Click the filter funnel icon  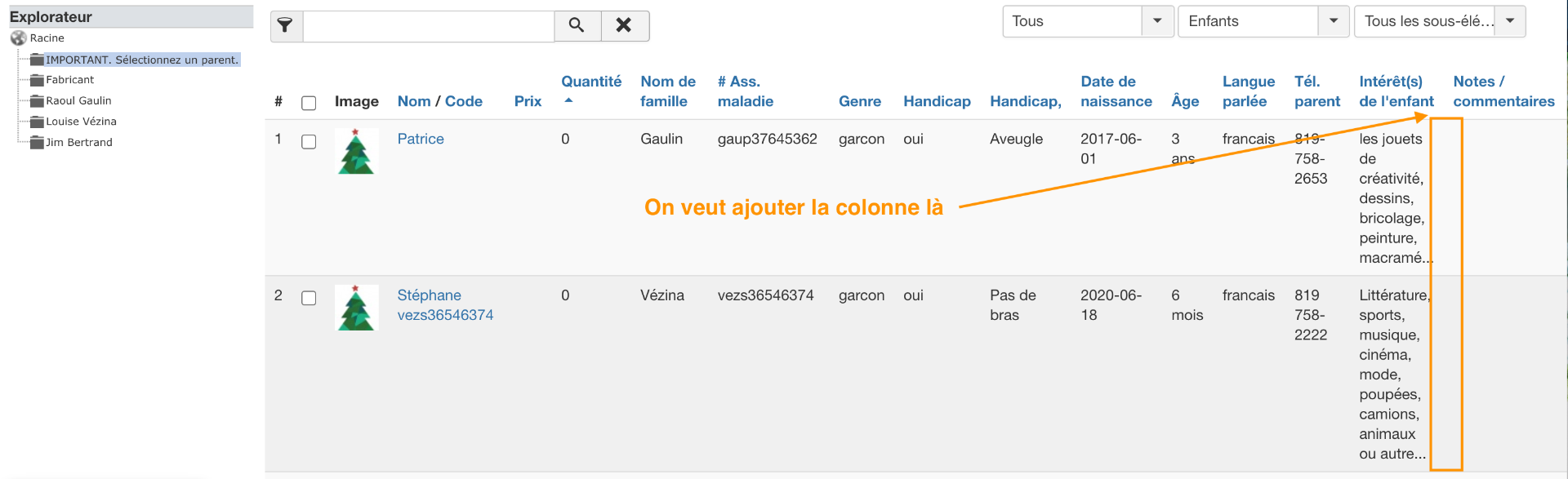(286, 25)
